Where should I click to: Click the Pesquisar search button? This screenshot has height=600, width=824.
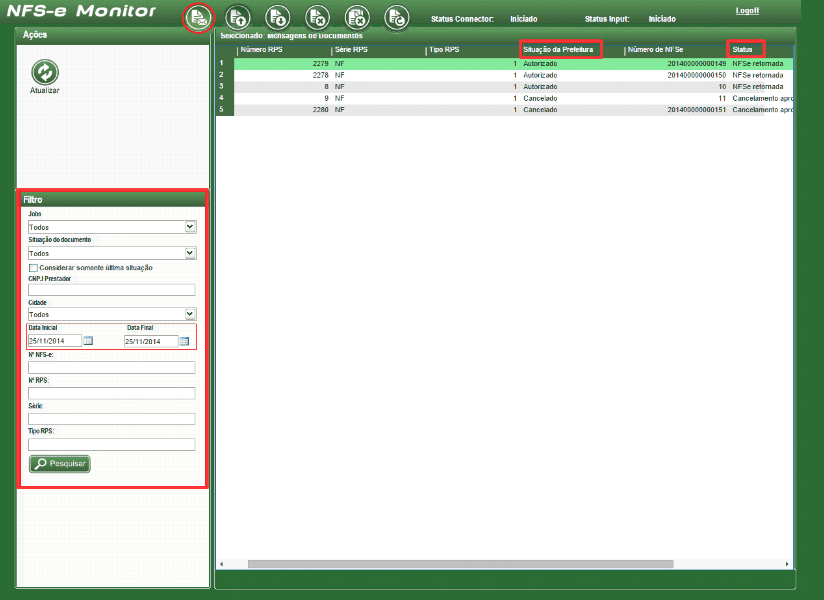click(x=60, y=464)
